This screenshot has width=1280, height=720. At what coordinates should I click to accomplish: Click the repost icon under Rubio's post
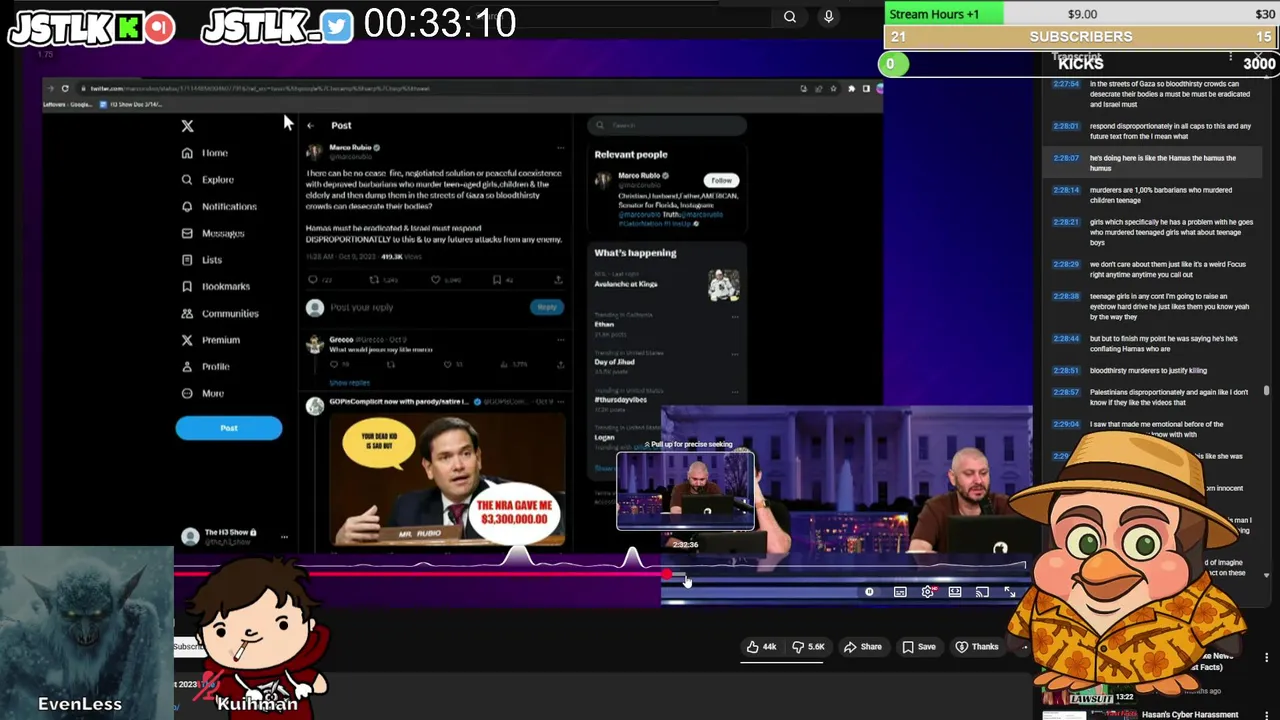pos(374,280)
